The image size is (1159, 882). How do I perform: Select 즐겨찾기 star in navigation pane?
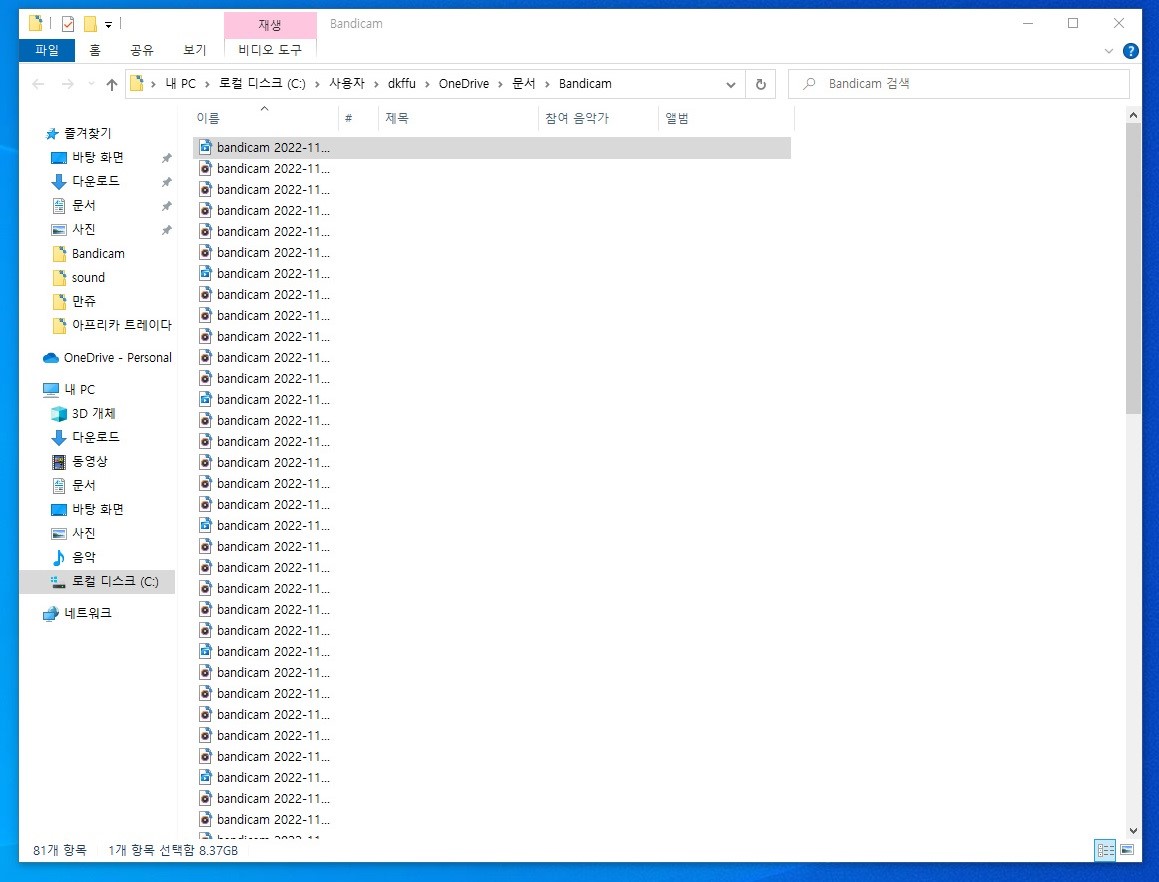(x=78, y=133)
